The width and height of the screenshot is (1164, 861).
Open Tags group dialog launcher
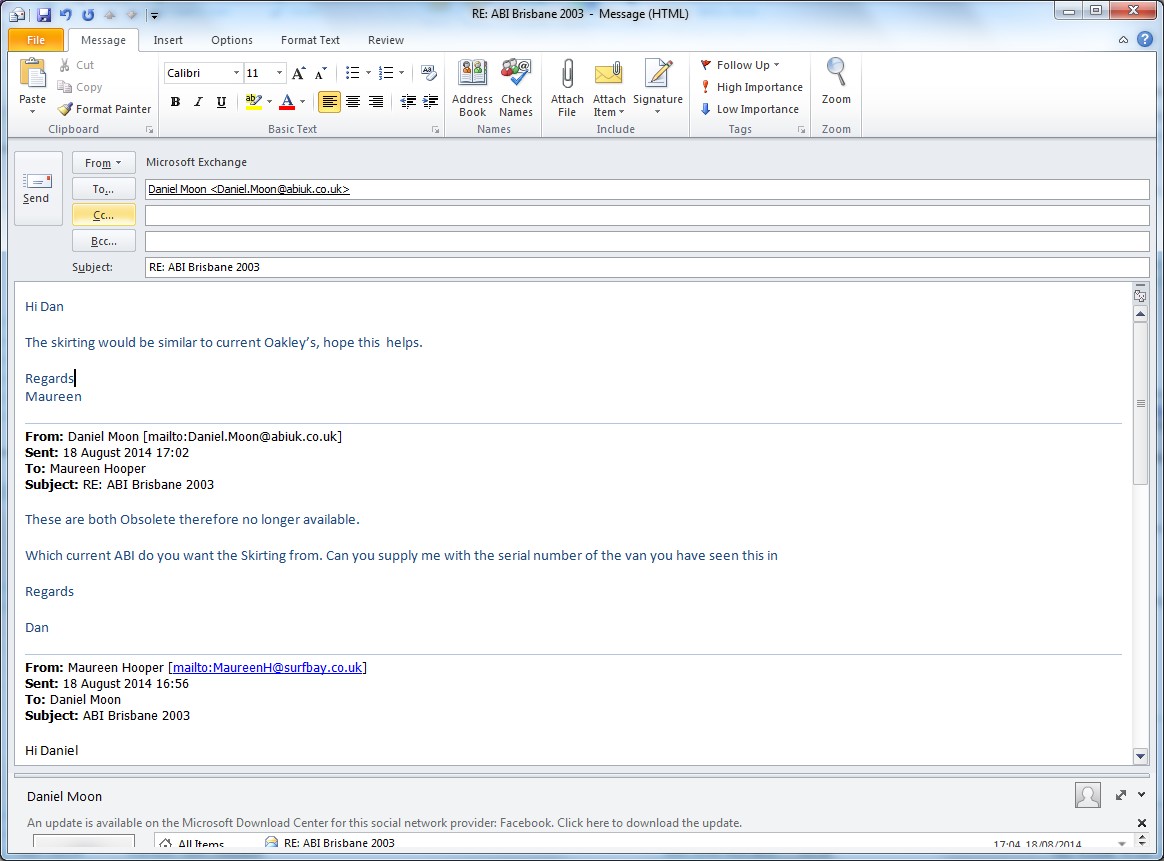(x=801, y=130)
